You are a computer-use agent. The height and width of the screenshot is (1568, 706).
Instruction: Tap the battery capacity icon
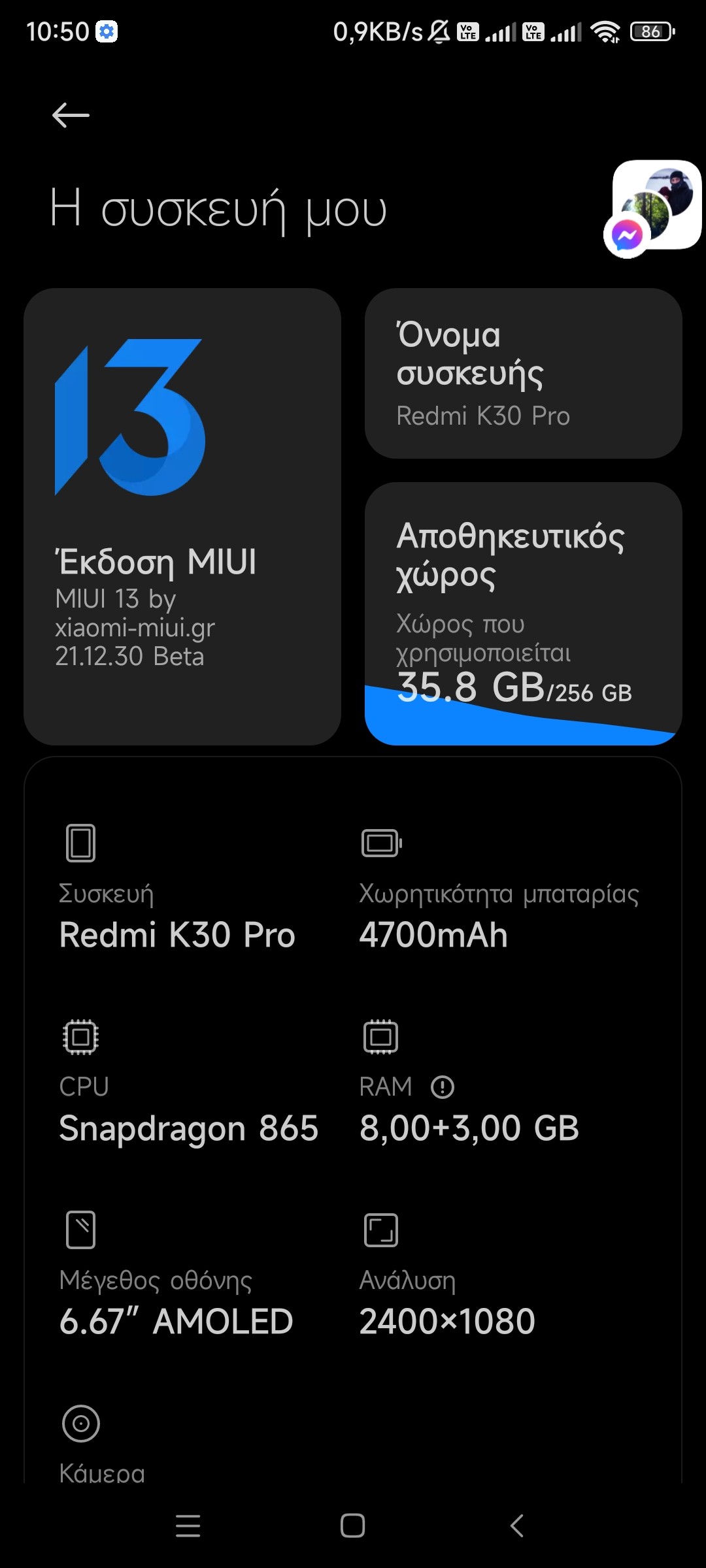pos(381,843)
